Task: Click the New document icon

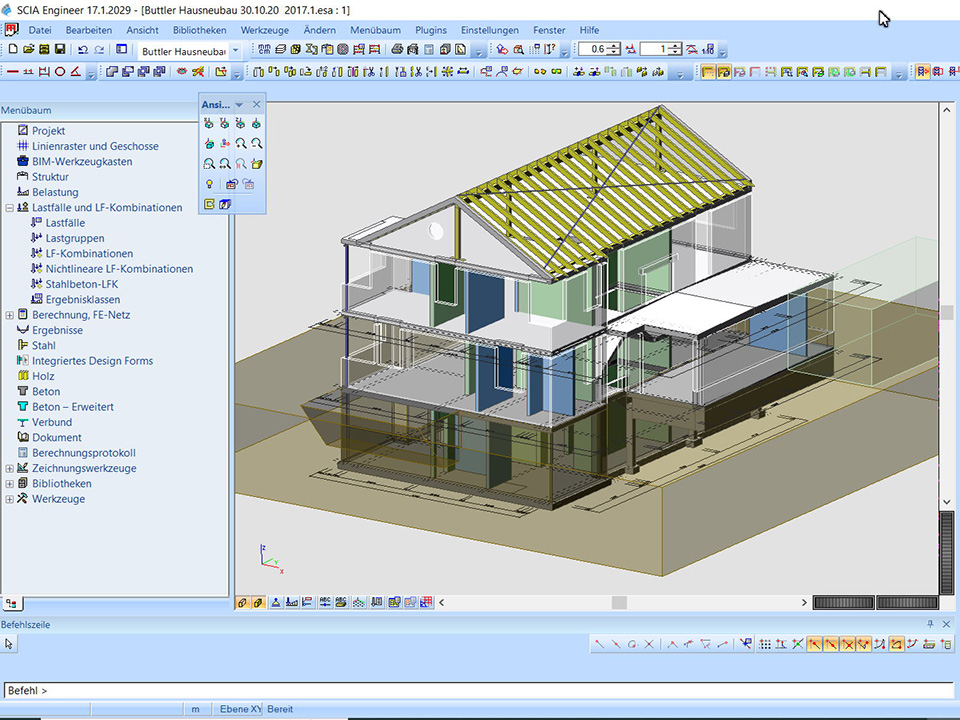Action: click(13, 49)
